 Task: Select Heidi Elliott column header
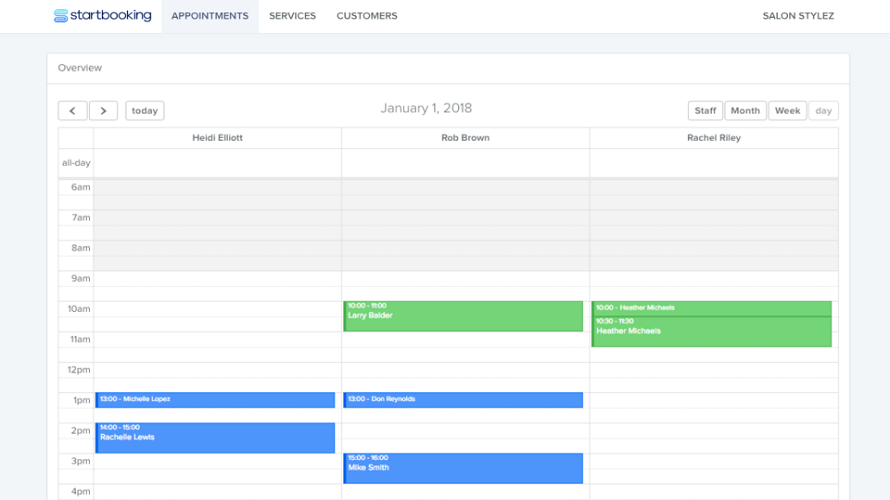pos(217,138)
